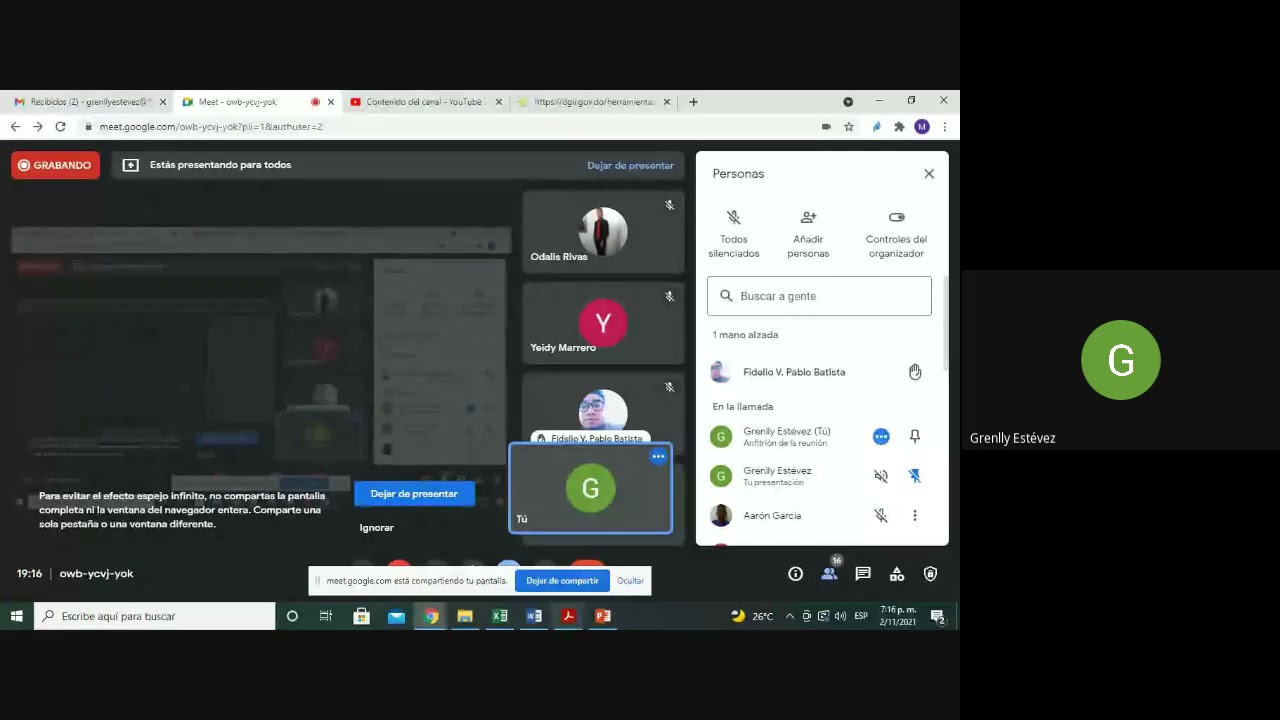
Task: Toggle the people list icon
Action: coord(829,573)
